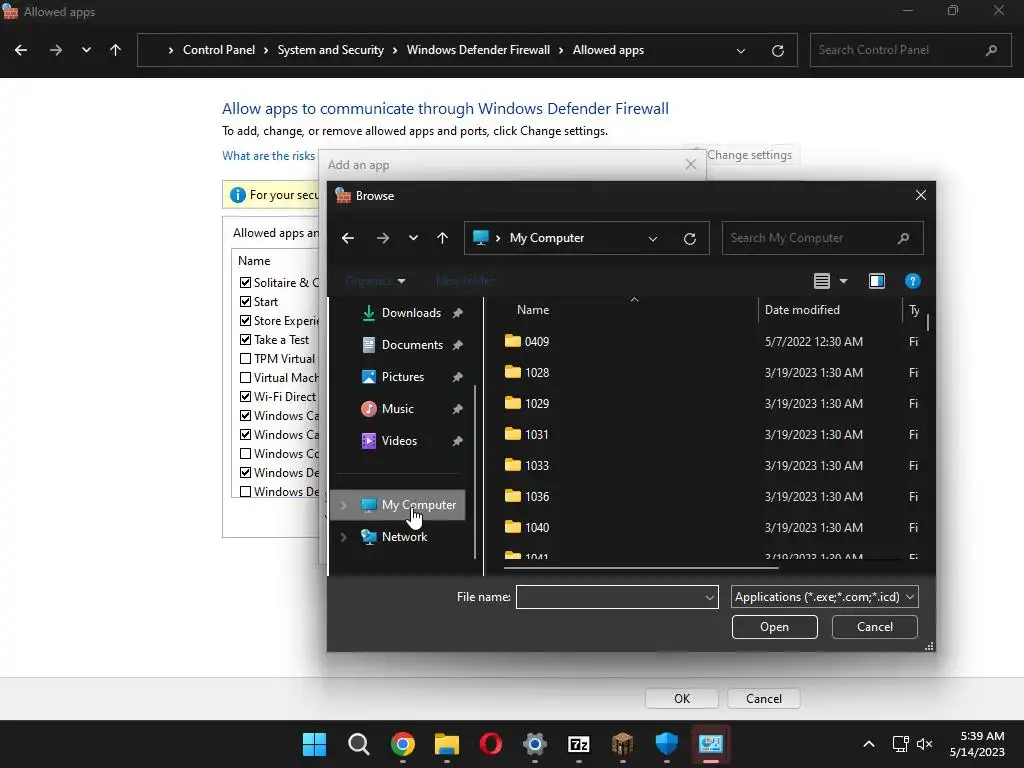Click the Search Control Panel field
This screenshot has width=1024, height=768.
tap(910, 50)
